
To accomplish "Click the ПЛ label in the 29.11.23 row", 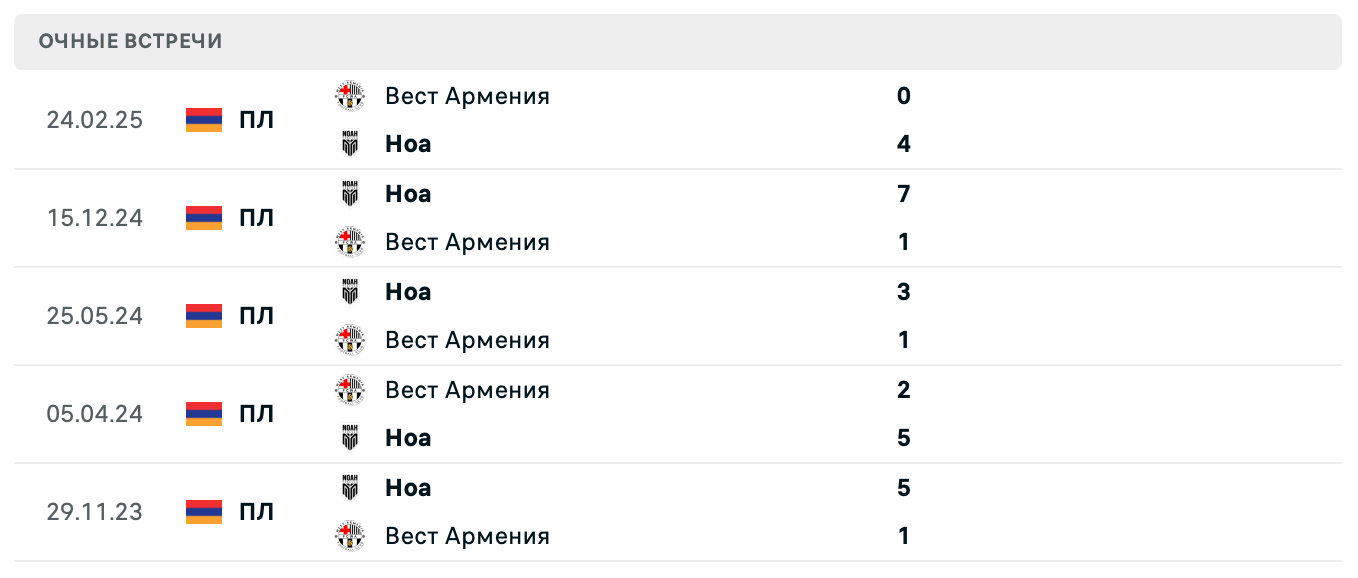I will coord(259,512).
